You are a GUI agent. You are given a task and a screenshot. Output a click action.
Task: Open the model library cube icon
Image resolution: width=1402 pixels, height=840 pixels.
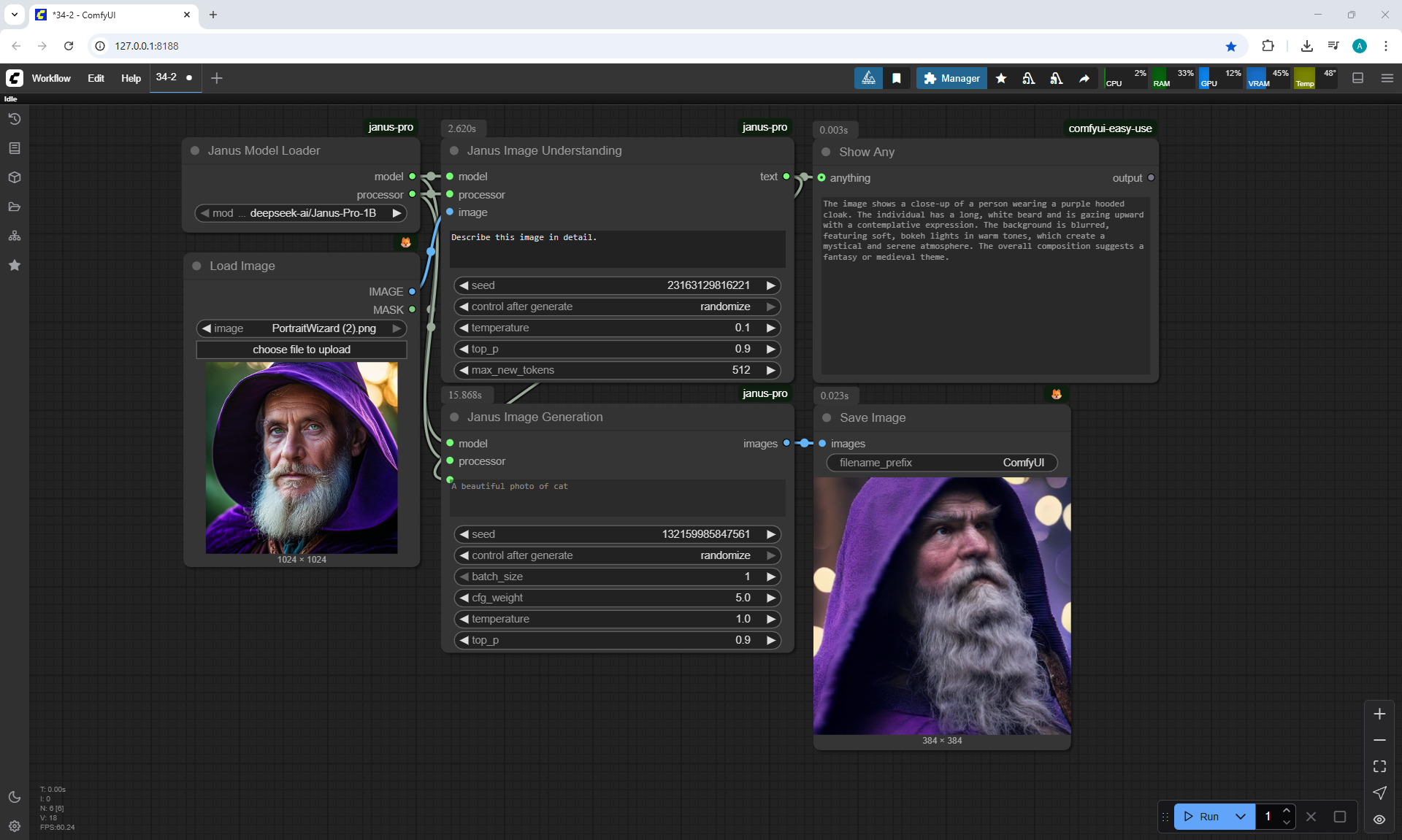click(x=15, y=177)
